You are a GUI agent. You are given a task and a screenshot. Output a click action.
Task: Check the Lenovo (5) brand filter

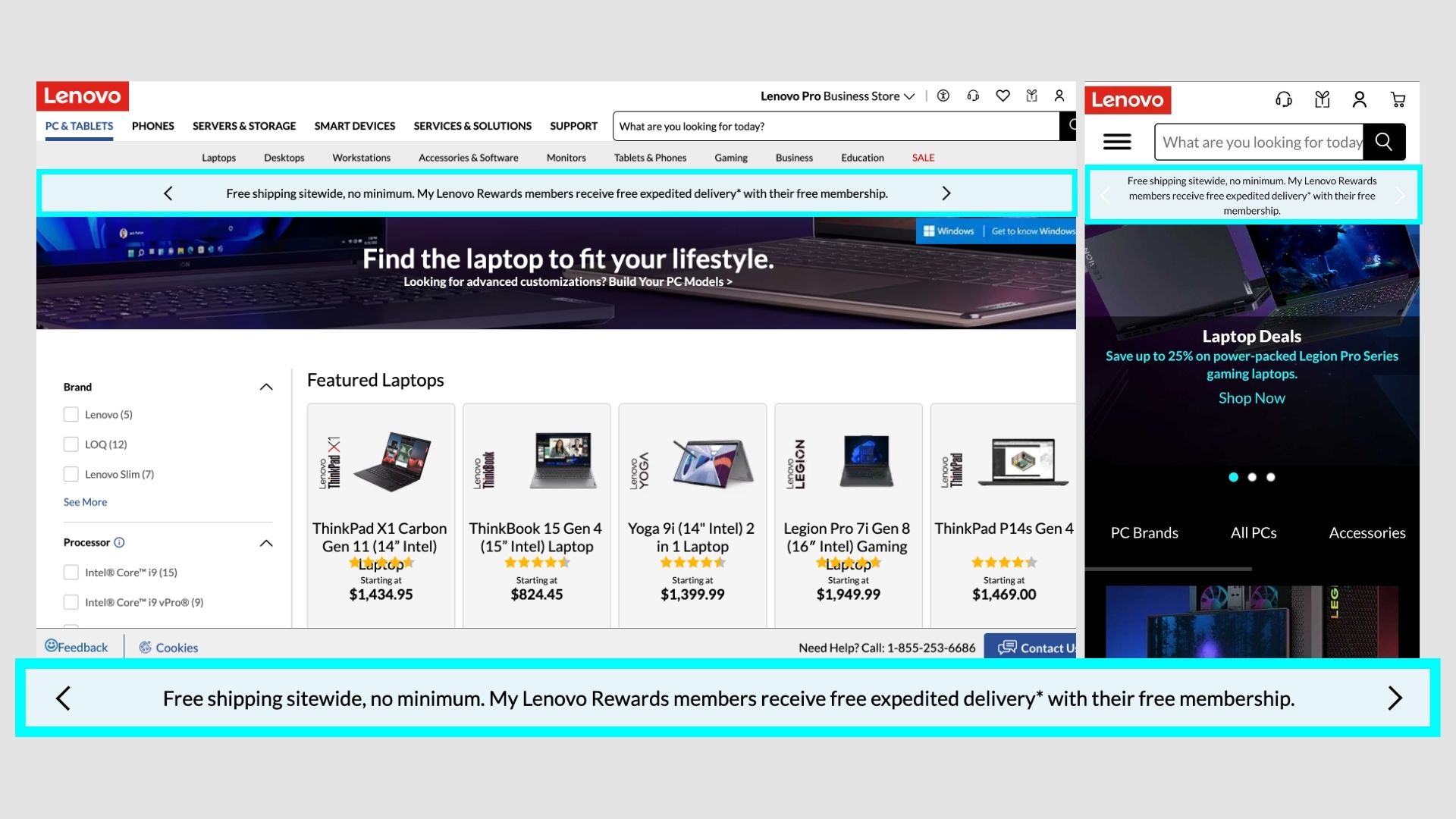[71, 414]
